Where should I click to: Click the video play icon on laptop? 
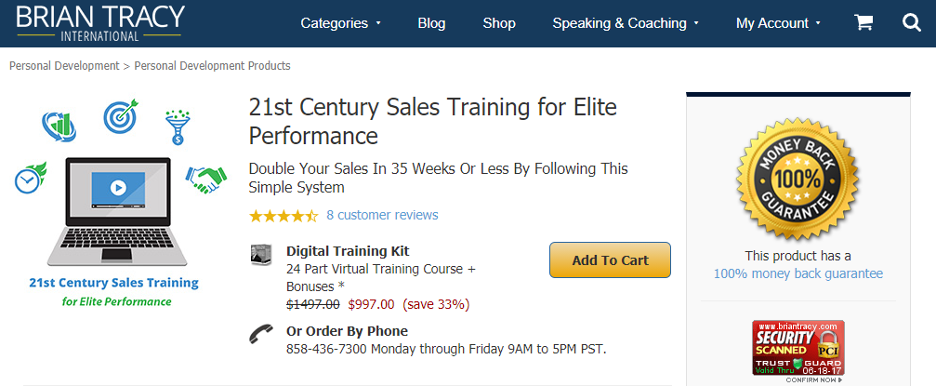coord(118,188)
